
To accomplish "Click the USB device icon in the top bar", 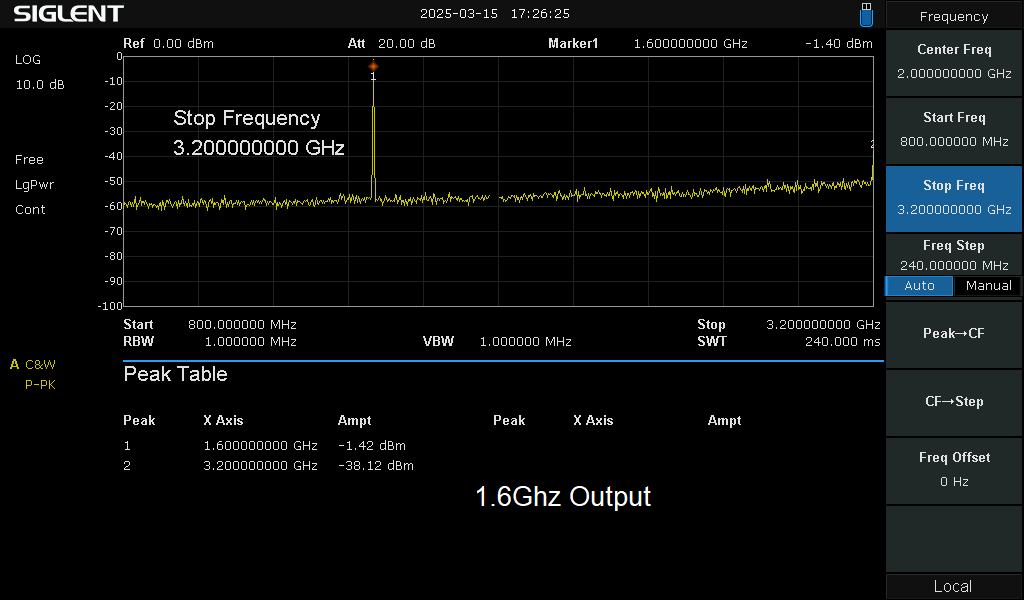I will pos(865,14).
